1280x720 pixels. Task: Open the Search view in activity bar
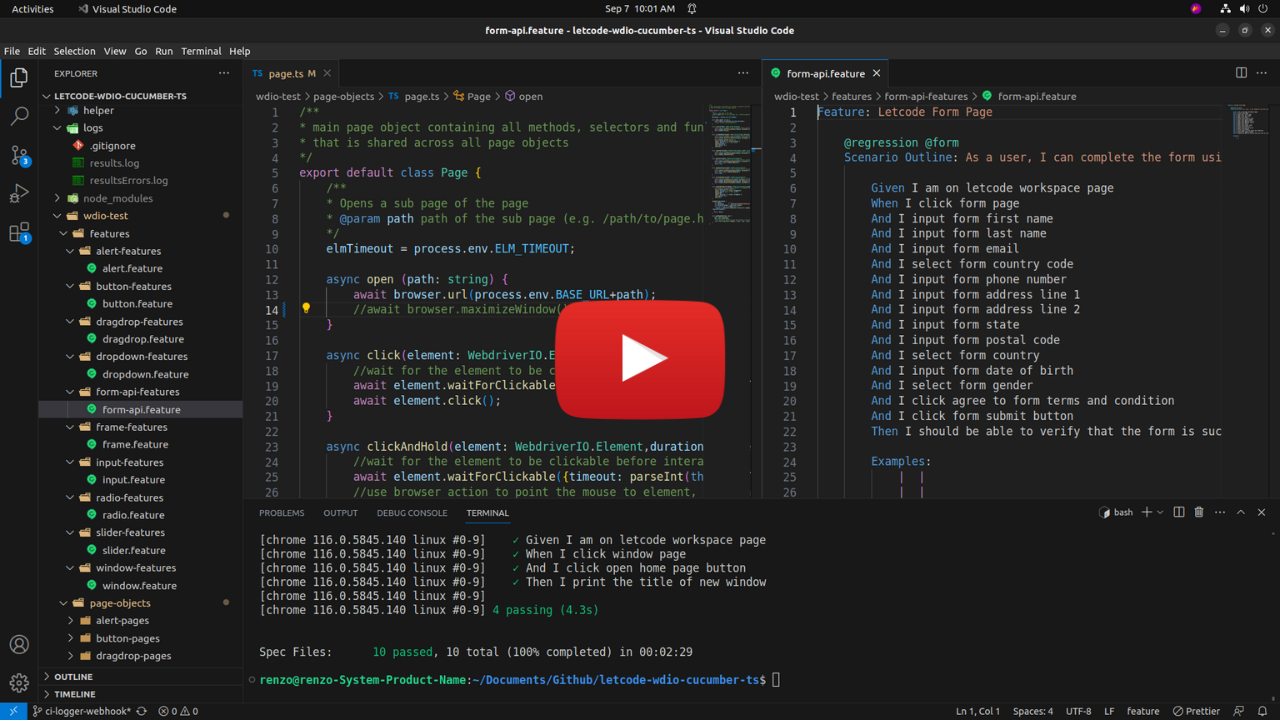(19, 116)
